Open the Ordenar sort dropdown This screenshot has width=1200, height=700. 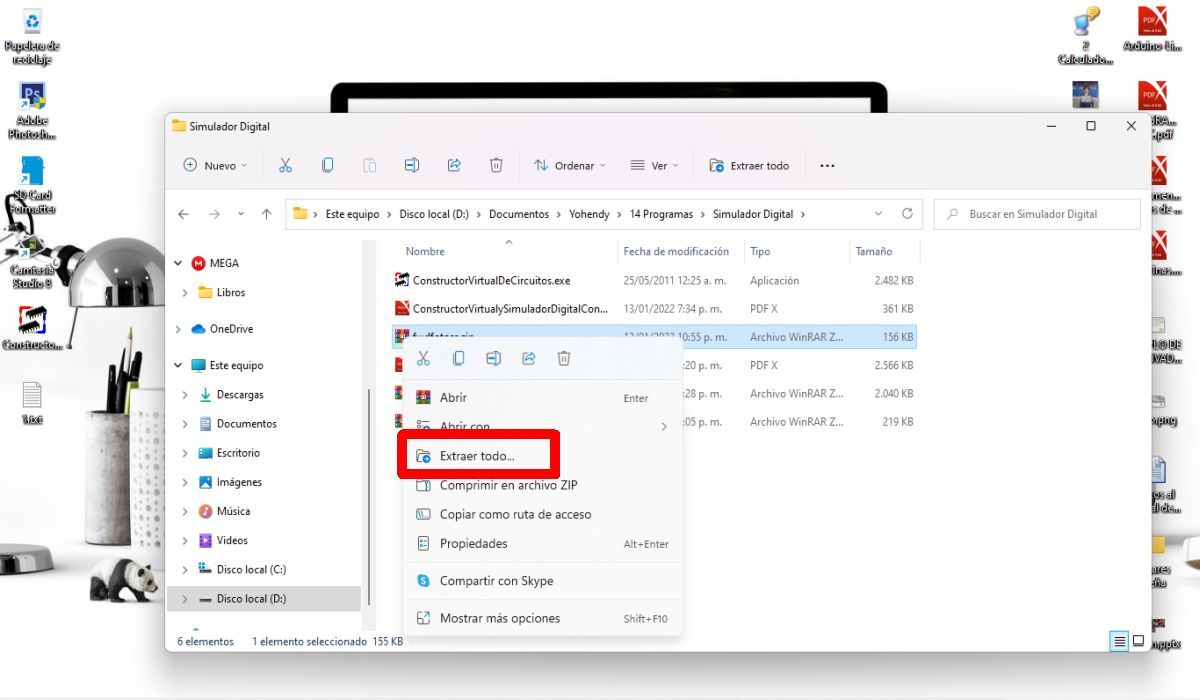(x=570, y=166)
